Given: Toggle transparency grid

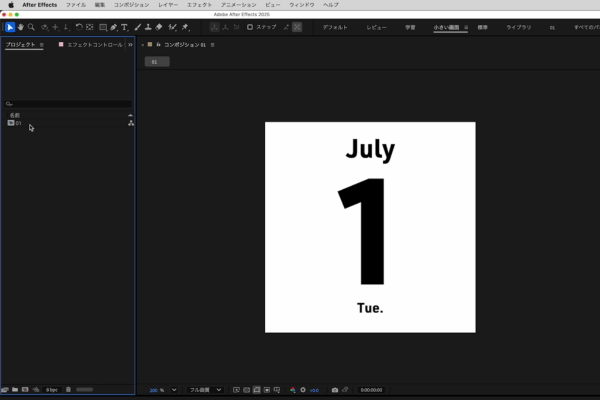Looking at the screenshot, I should [x=246, y=390].
